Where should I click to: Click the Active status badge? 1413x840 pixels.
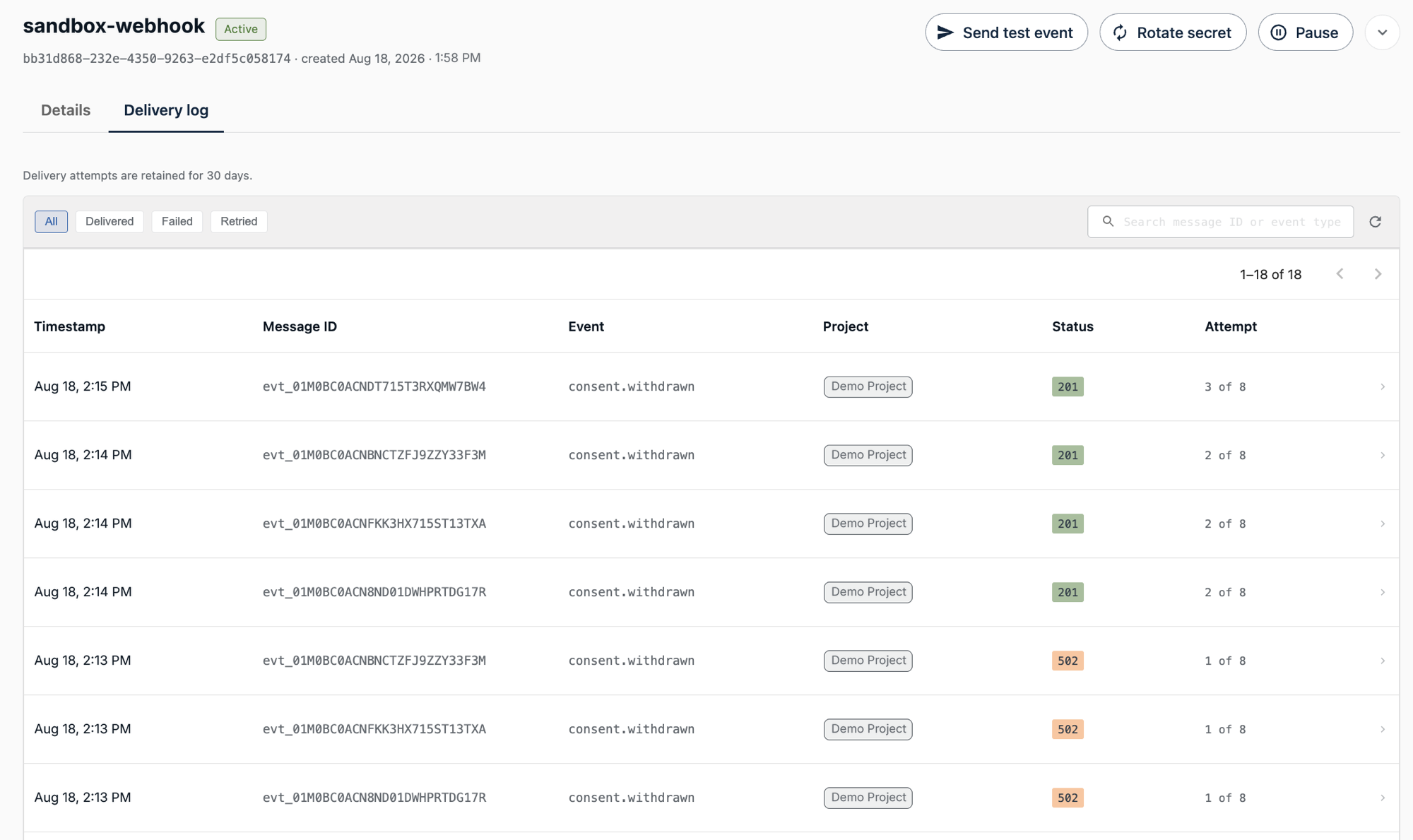241,29
